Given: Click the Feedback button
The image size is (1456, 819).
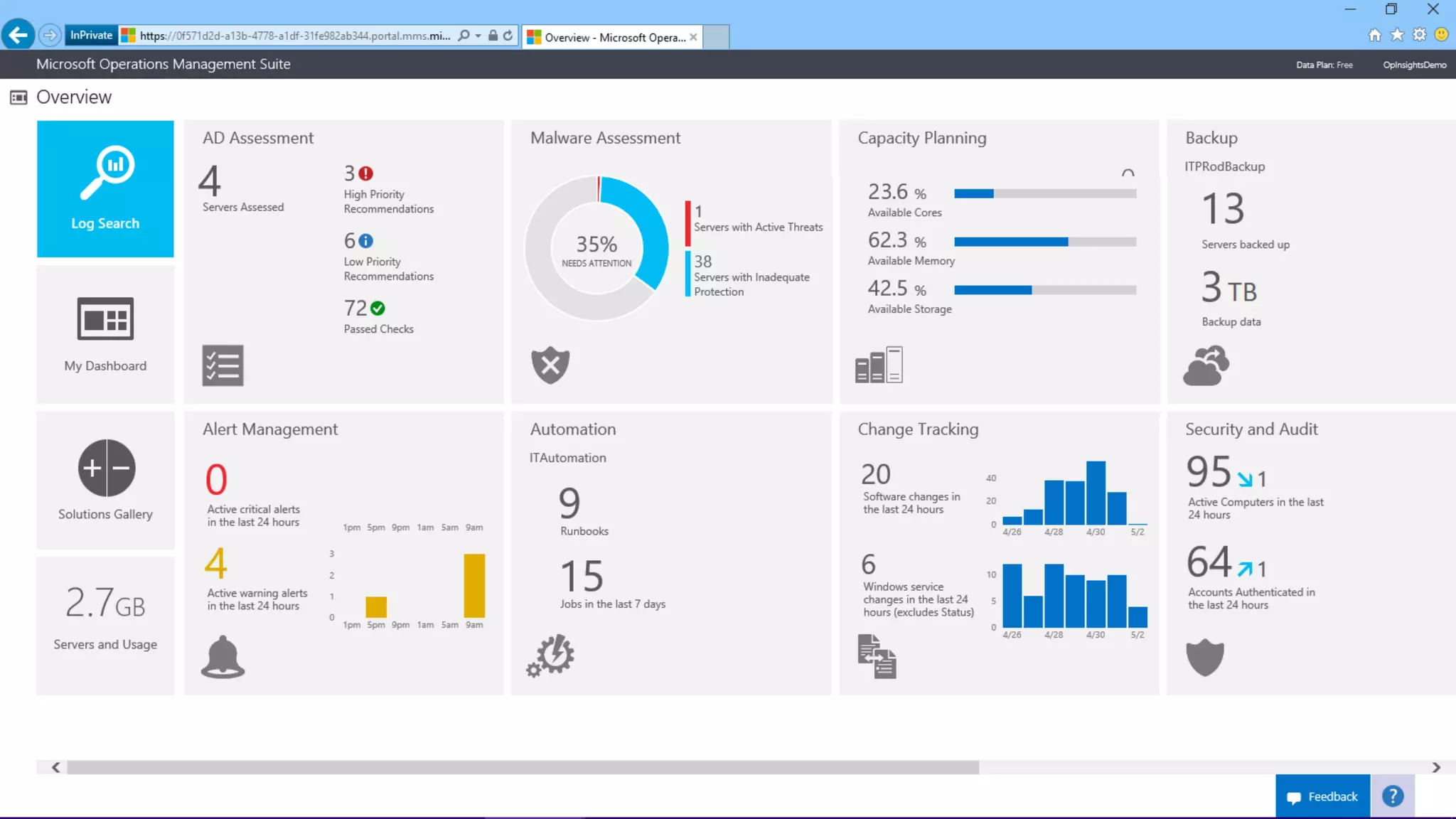Looking at the screenshot, I should tap(1322, 796).
